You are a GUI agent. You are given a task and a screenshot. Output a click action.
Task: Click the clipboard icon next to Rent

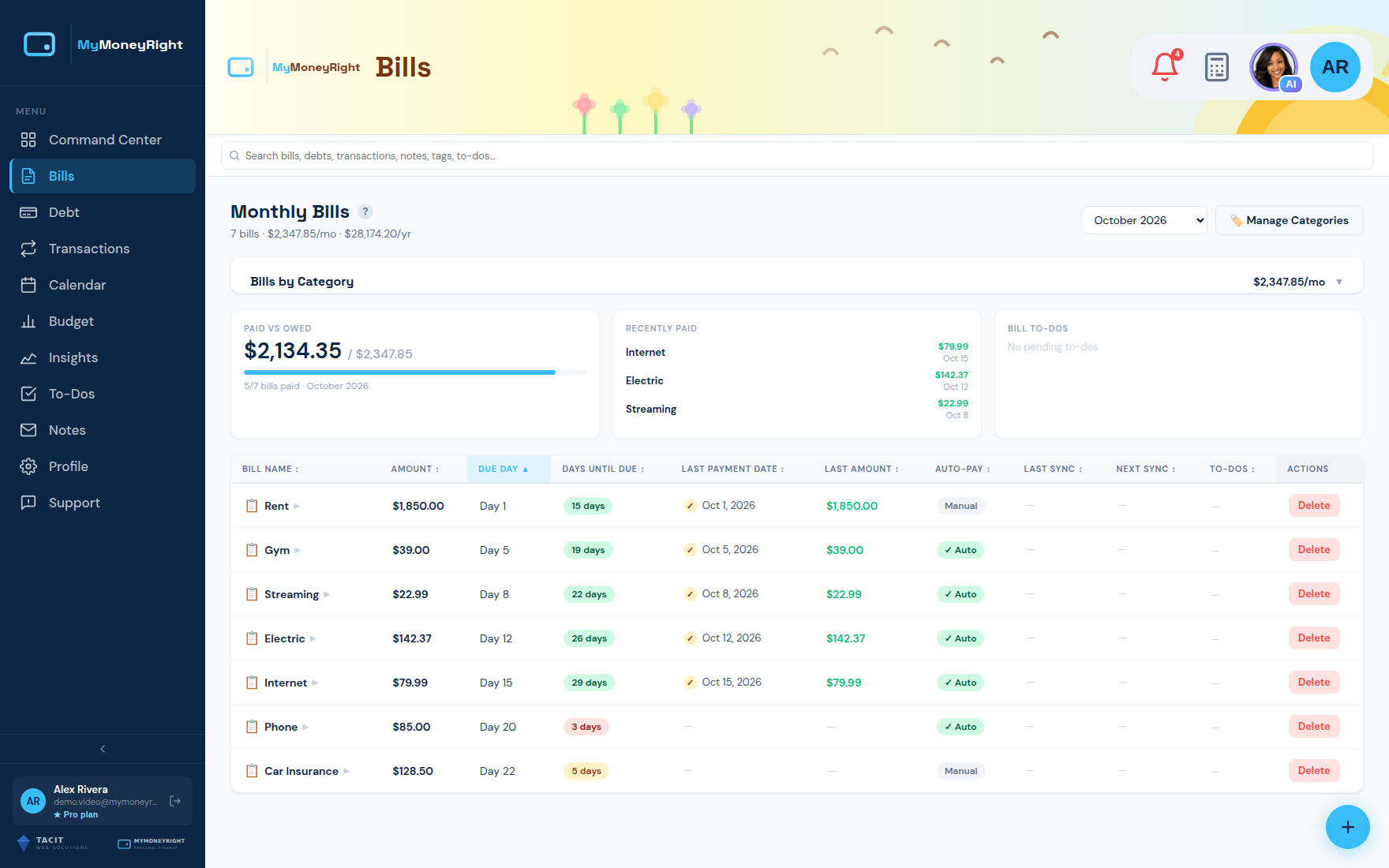252,506
